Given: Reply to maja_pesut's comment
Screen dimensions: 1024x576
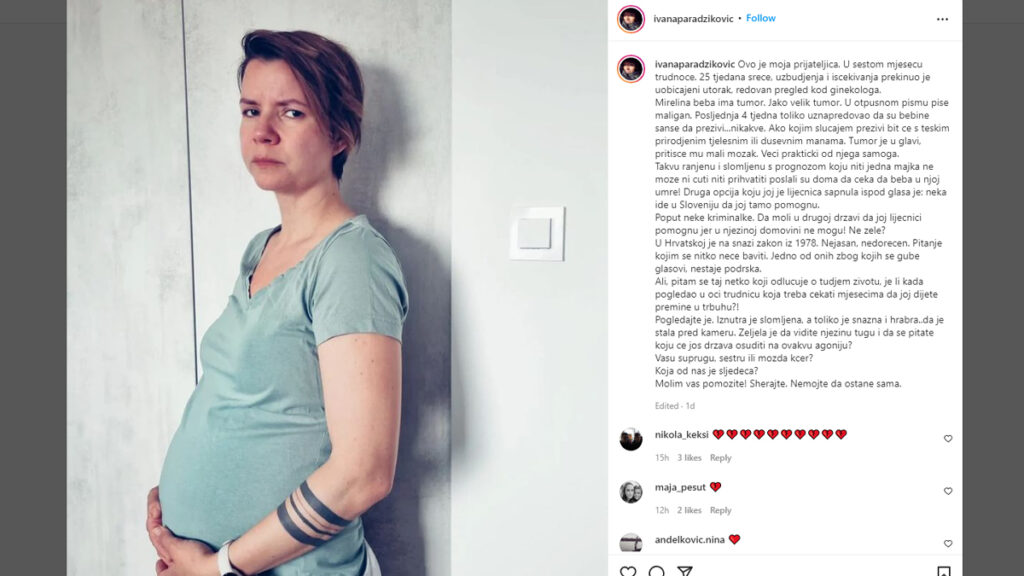Looking at the screenshot, I should (x=720, y=510).
